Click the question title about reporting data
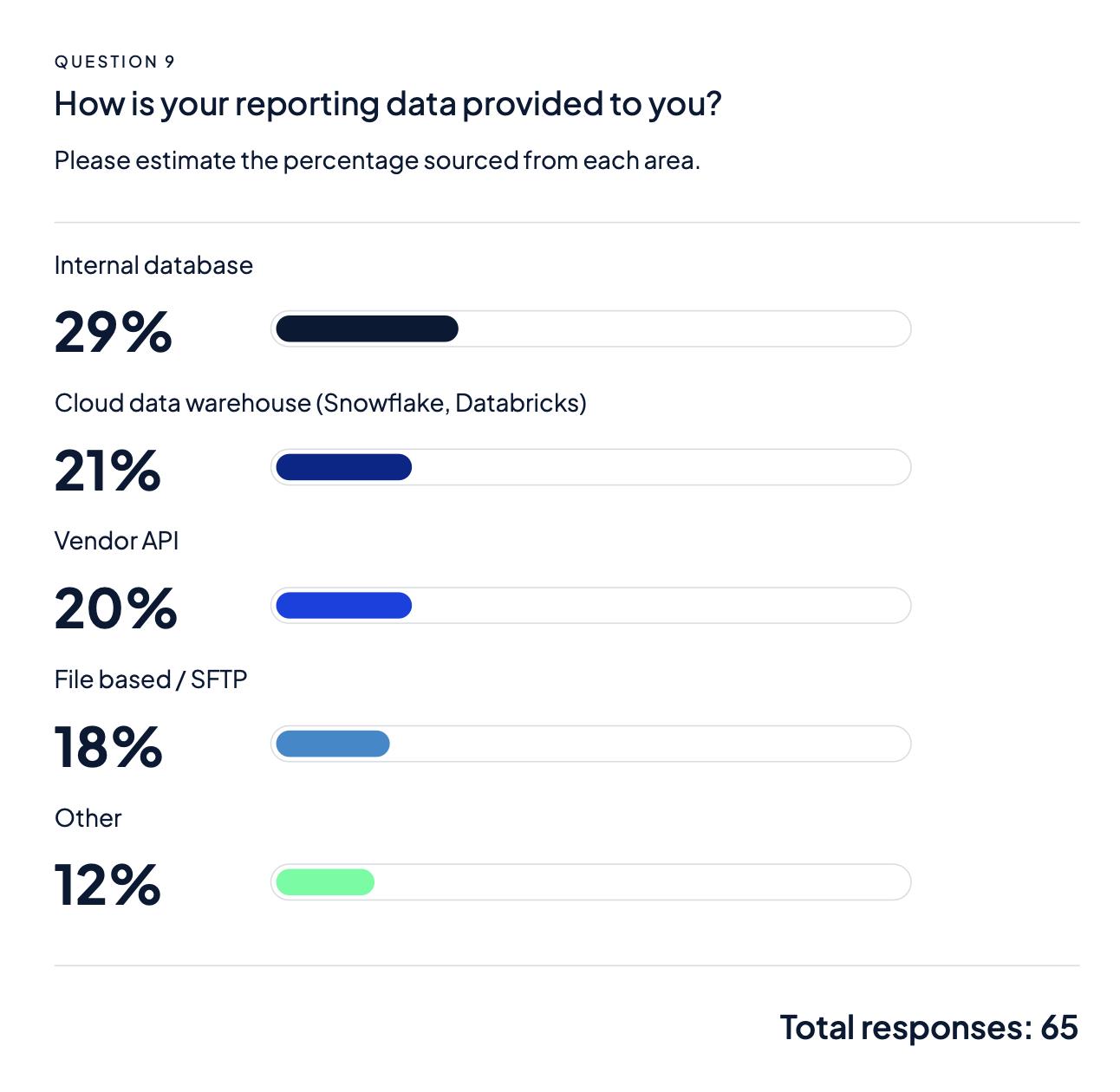Screen dimensions: 1120x1092 pyautogui.click(x=387, y=104)
